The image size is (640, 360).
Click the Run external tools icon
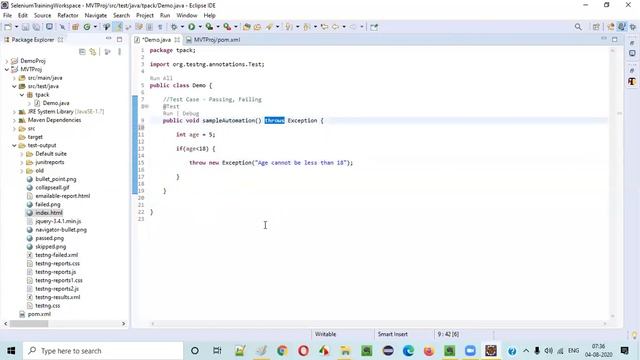point(227,27)
